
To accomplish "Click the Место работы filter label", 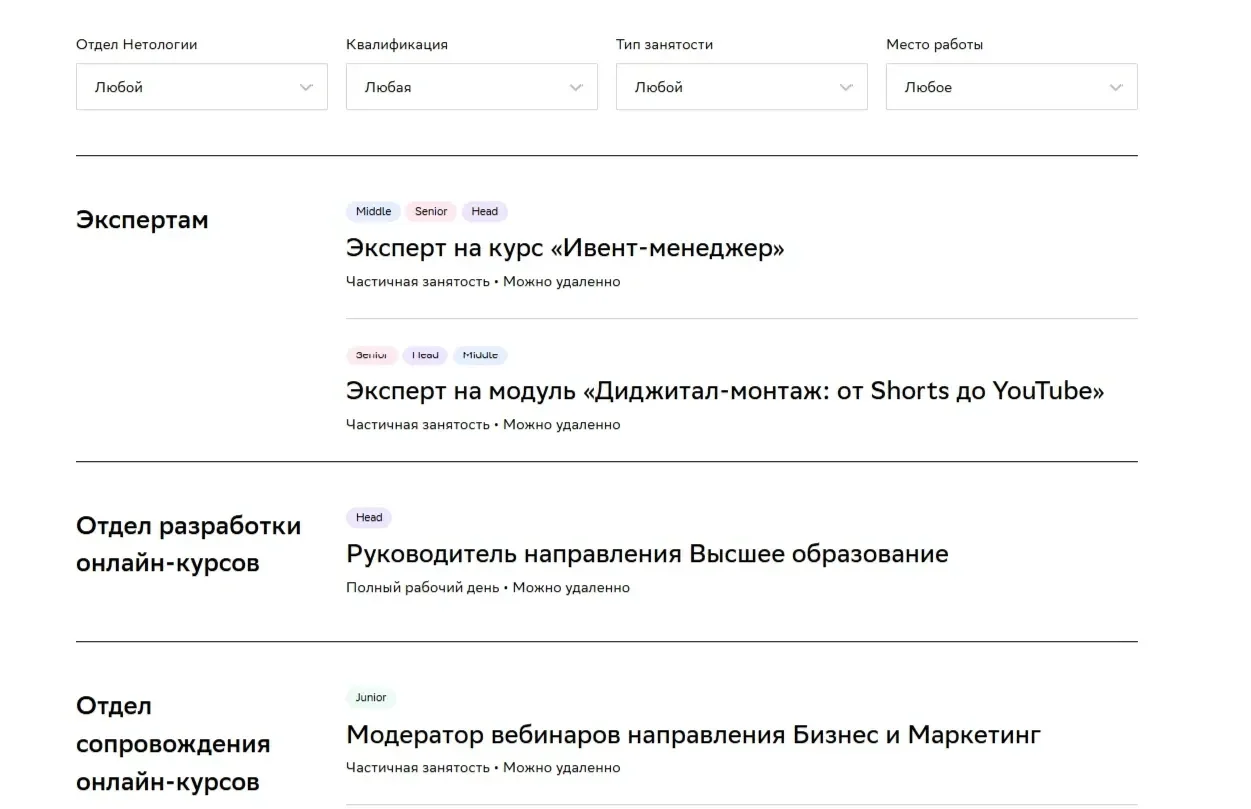I will click(x=935, y=44).
